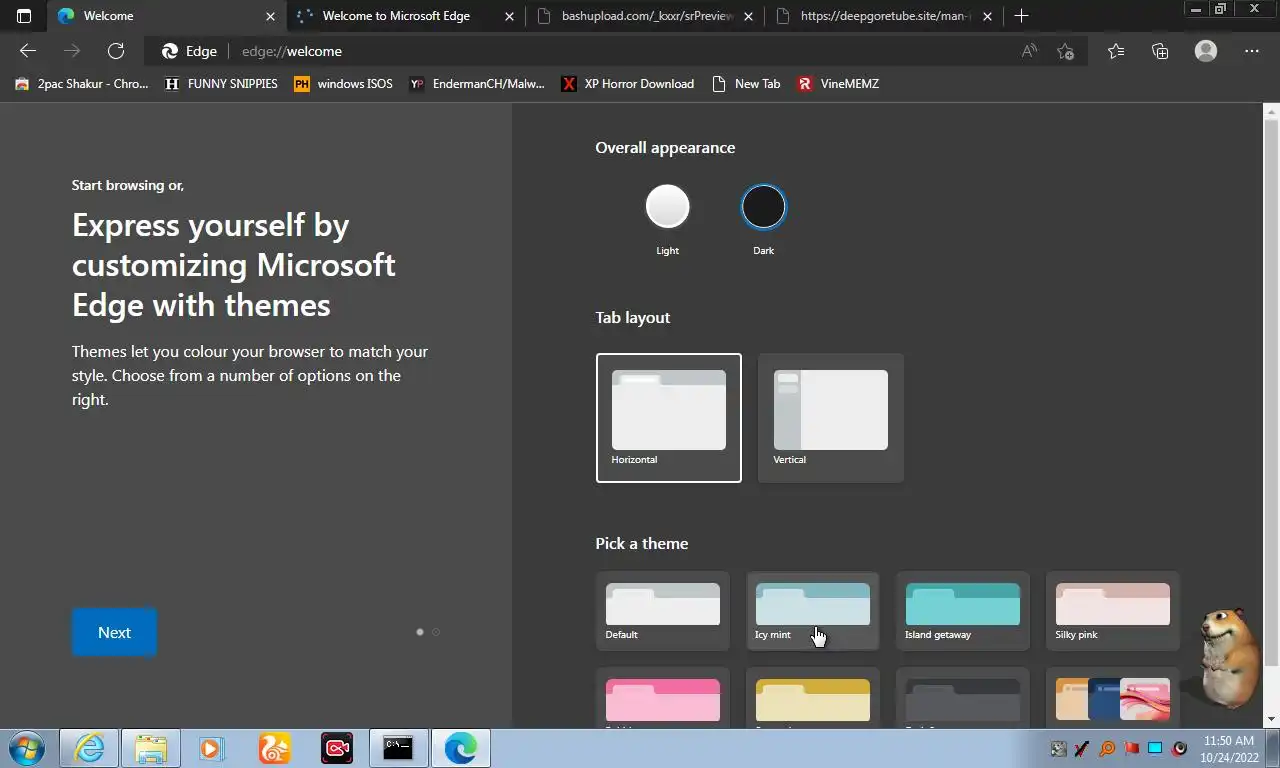
Task: Close the bashupload.com tab
Action: [x=749, y=16]
